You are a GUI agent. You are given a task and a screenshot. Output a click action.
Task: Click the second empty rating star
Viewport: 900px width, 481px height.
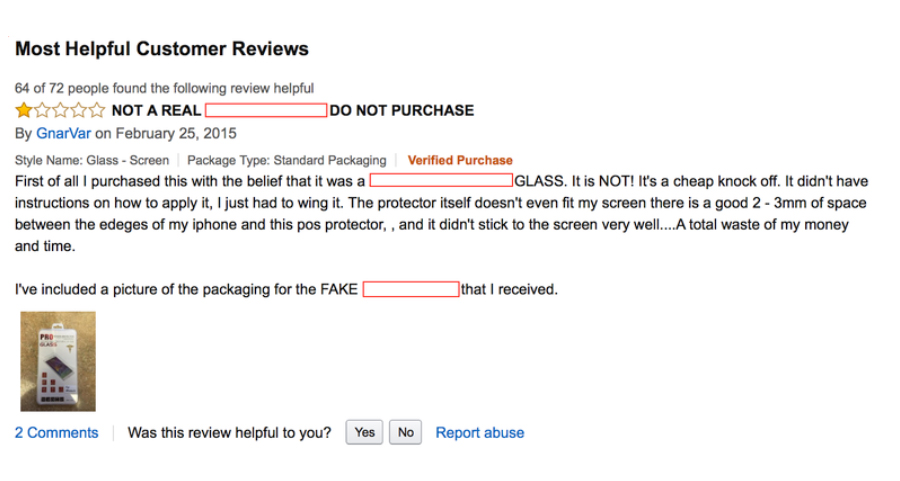pos(42,110)
